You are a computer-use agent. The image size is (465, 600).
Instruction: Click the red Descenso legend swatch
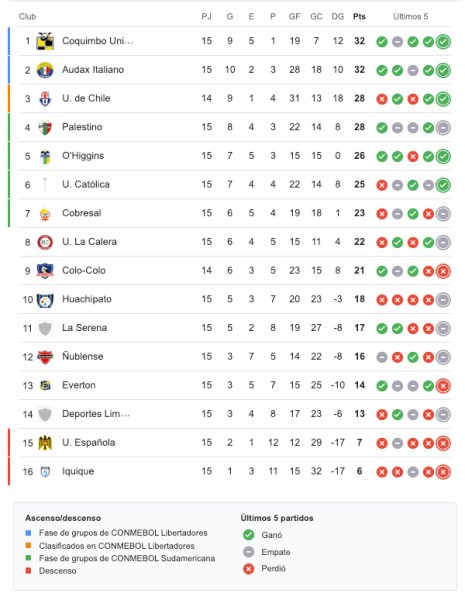click(28, 571)
